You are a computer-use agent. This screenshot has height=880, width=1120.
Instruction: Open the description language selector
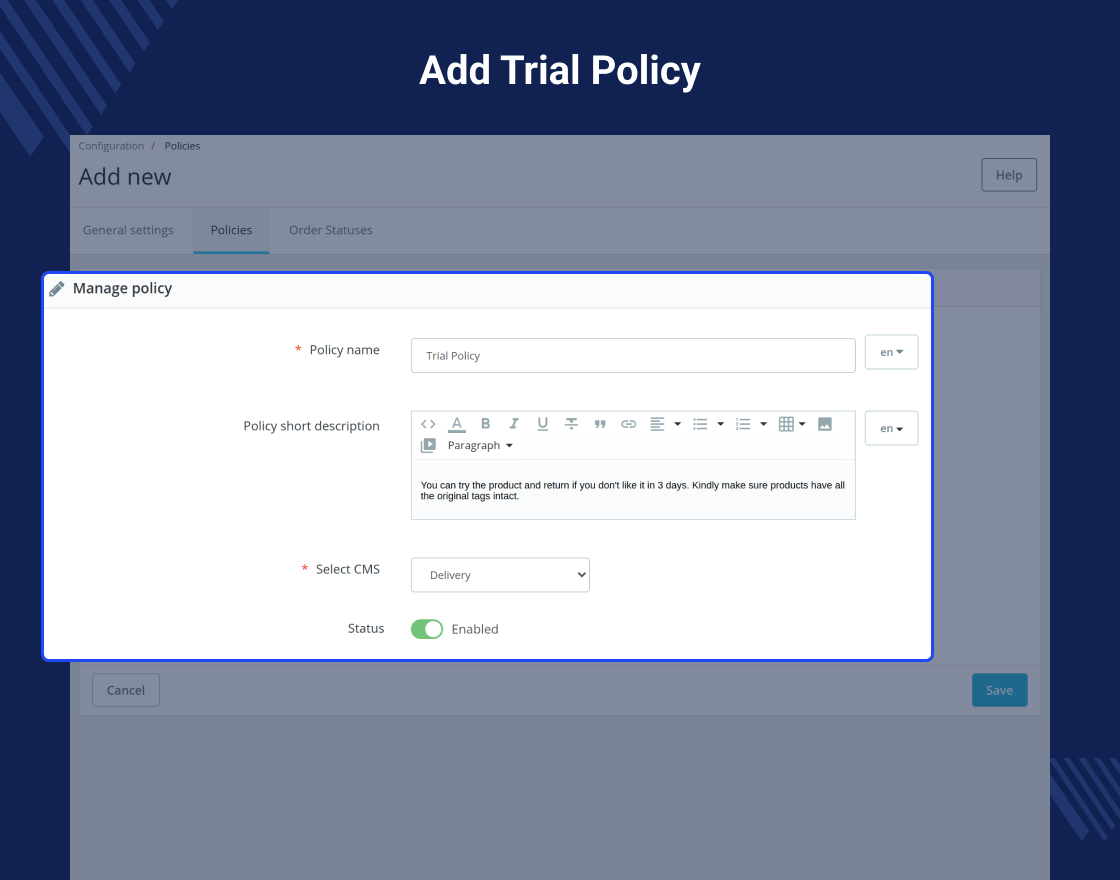[891, 428]
